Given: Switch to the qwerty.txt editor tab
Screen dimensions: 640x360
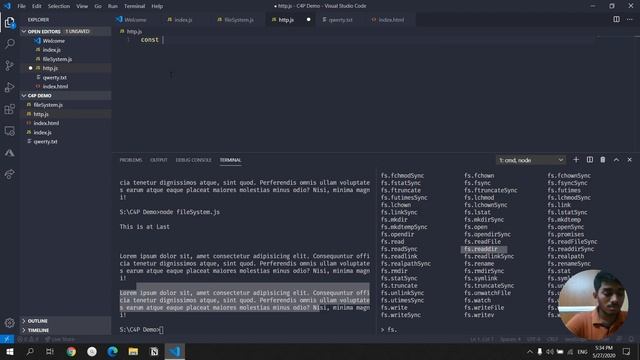Looking at the screenshot, I should tap(340, 20).
